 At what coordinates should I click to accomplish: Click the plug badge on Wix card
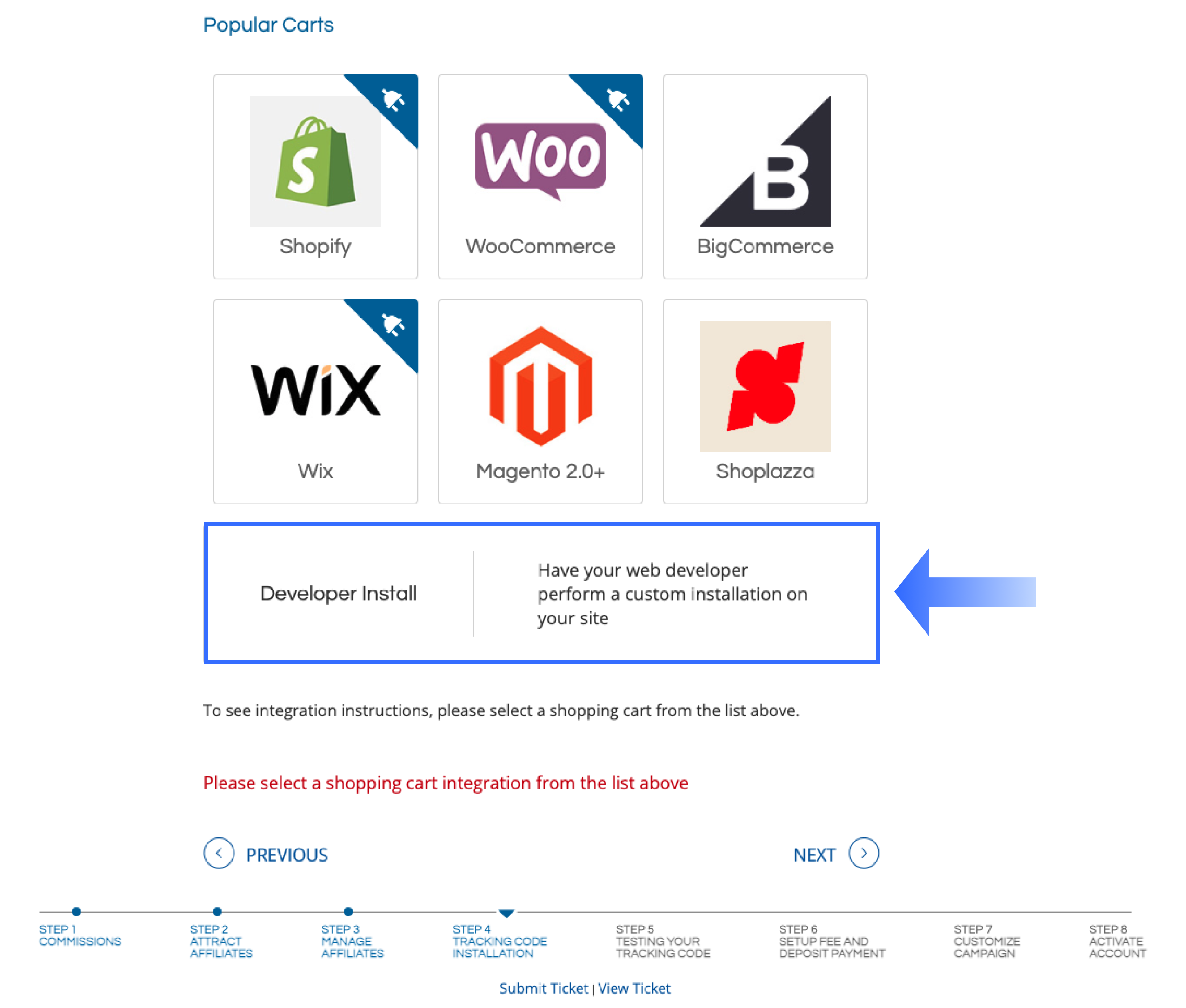point(393,325)
